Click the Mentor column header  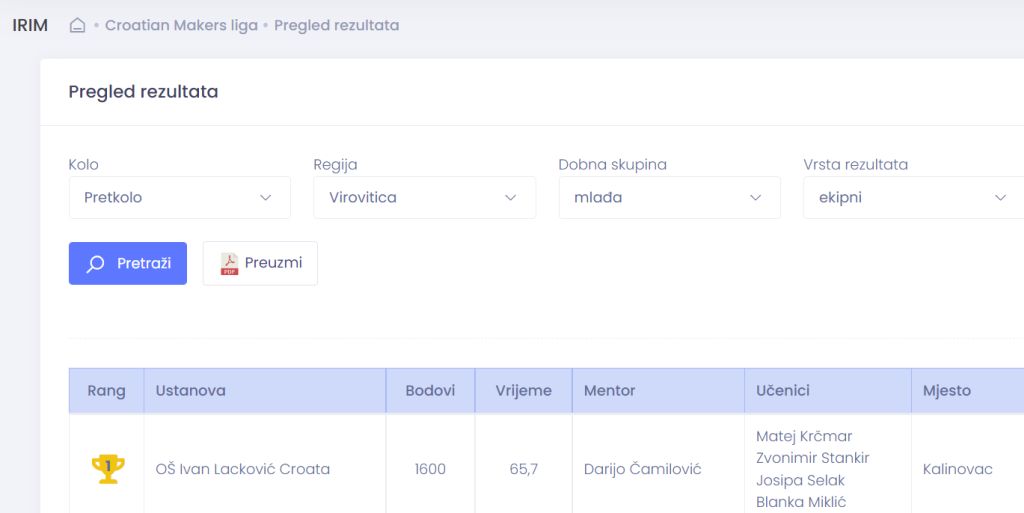click(658, 391)
